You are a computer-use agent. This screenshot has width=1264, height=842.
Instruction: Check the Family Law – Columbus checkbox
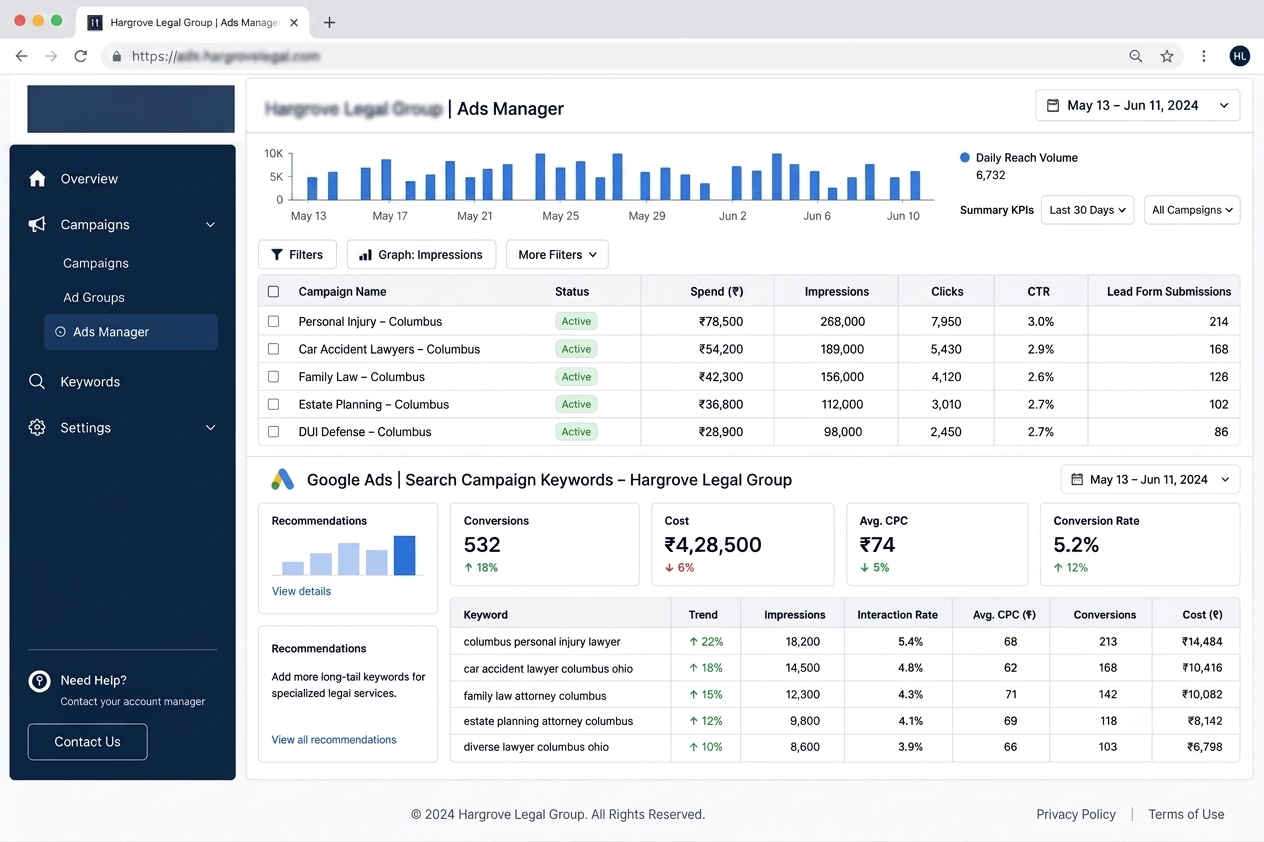pos(273,377)
